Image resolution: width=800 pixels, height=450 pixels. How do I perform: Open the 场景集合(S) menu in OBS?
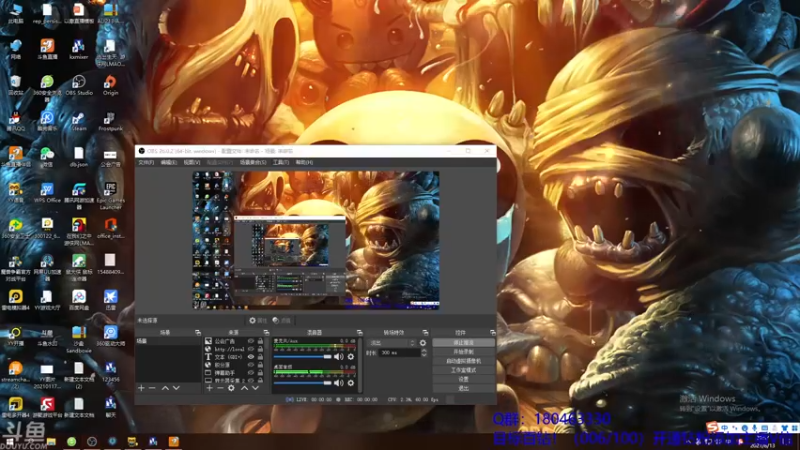[253, 162]
